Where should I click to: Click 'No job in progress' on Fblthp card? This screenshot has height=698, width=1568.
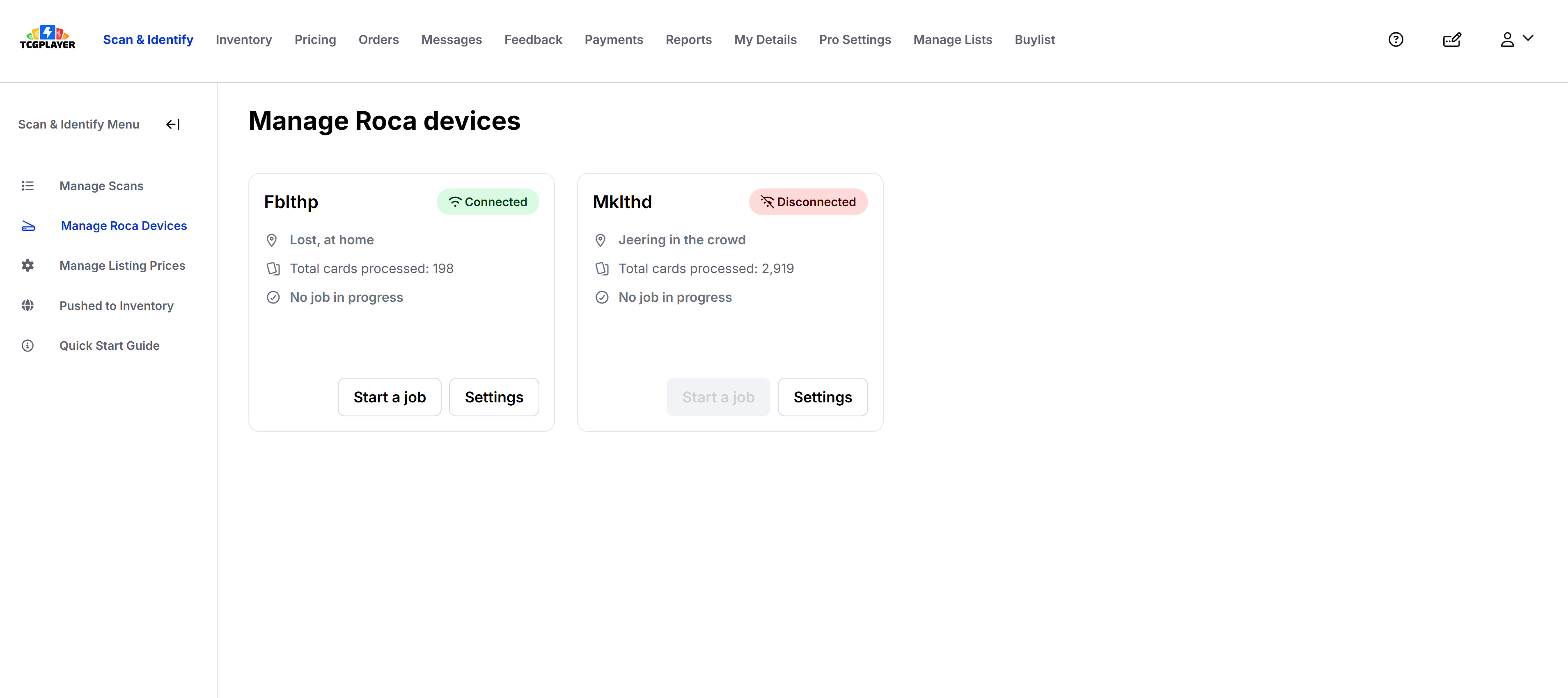[346, 297]
